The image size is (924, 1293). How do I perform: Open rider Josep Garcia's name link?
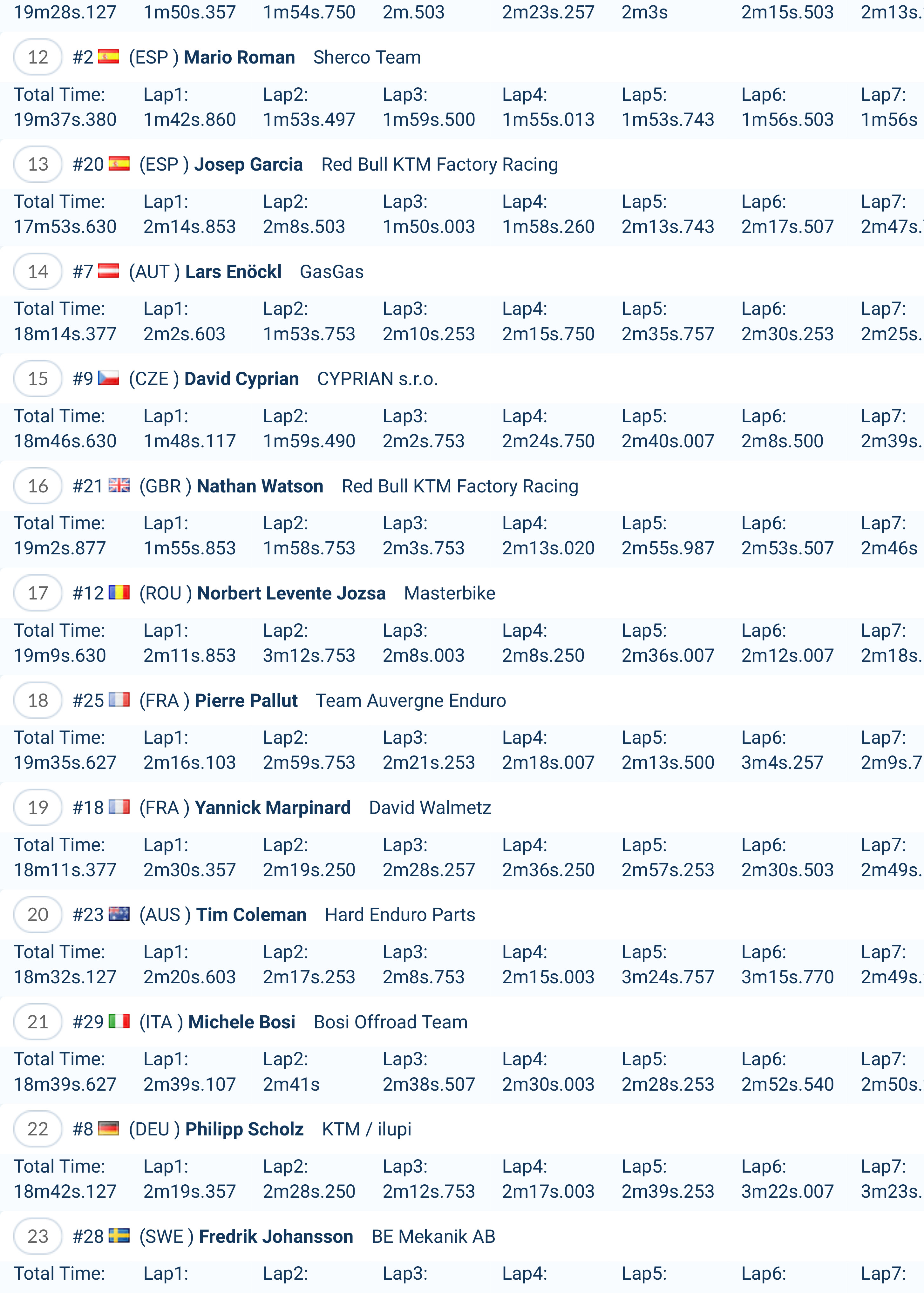[x=248, y=164]
